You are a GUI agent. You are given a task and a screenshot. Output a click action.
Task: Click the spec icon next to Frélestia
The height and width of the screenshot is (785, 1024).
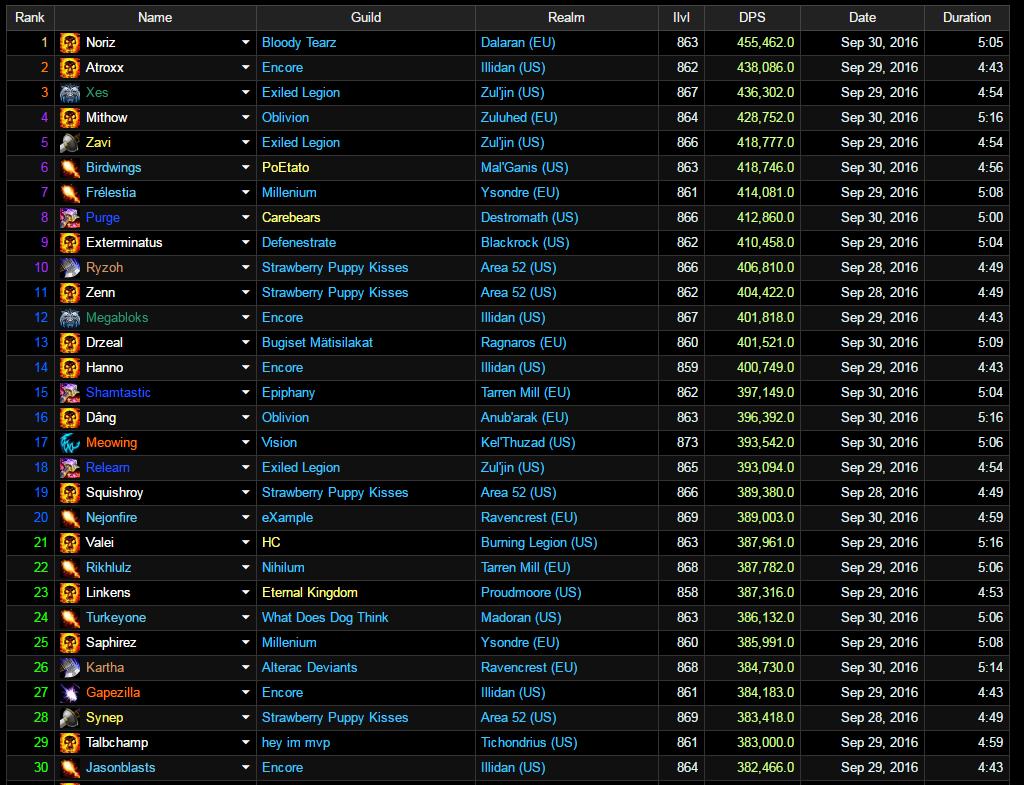point(70,193)
